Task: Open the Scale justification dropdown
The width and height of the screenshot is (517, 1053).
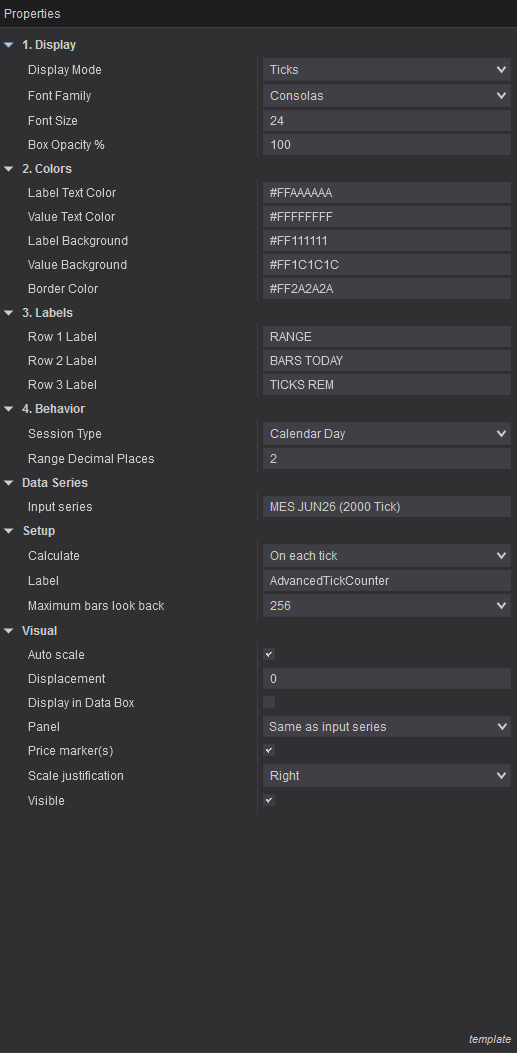Action: pos(387,776)
